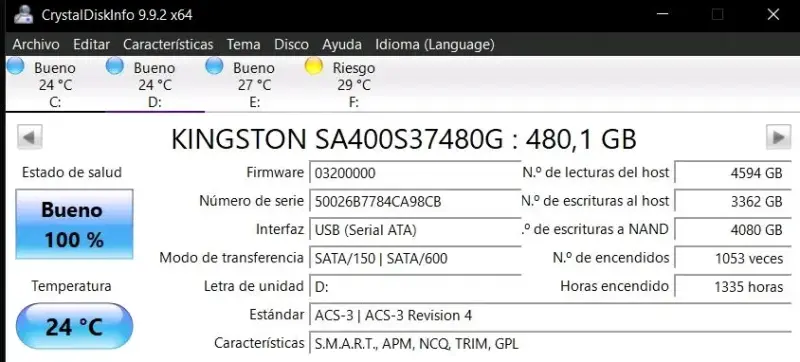Click the 24 °C temperature button
This screenshot has height=362, width=800.
[x=74, y=326]
